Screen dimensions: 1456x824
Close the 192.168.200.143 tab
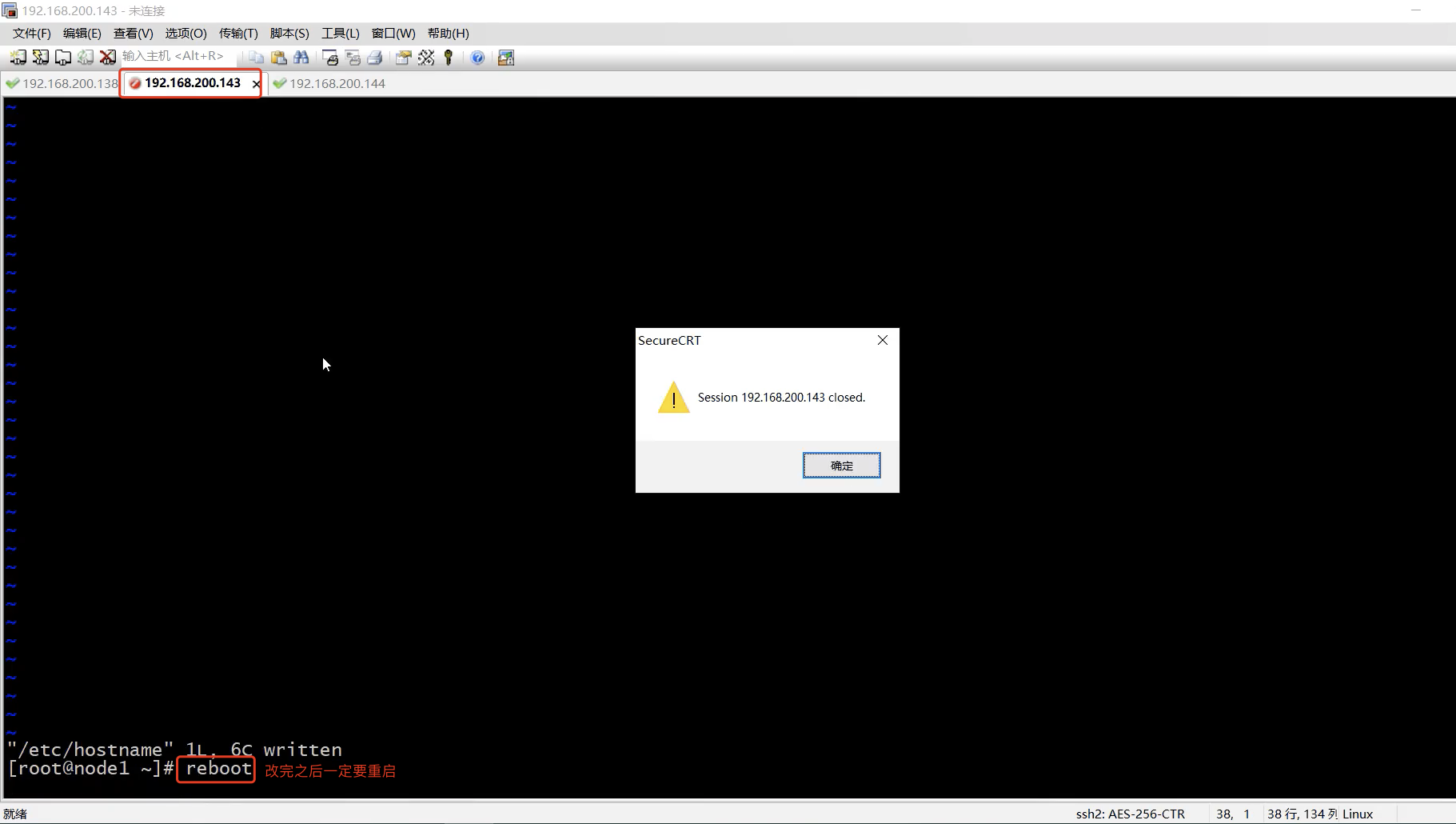(256, 84)
